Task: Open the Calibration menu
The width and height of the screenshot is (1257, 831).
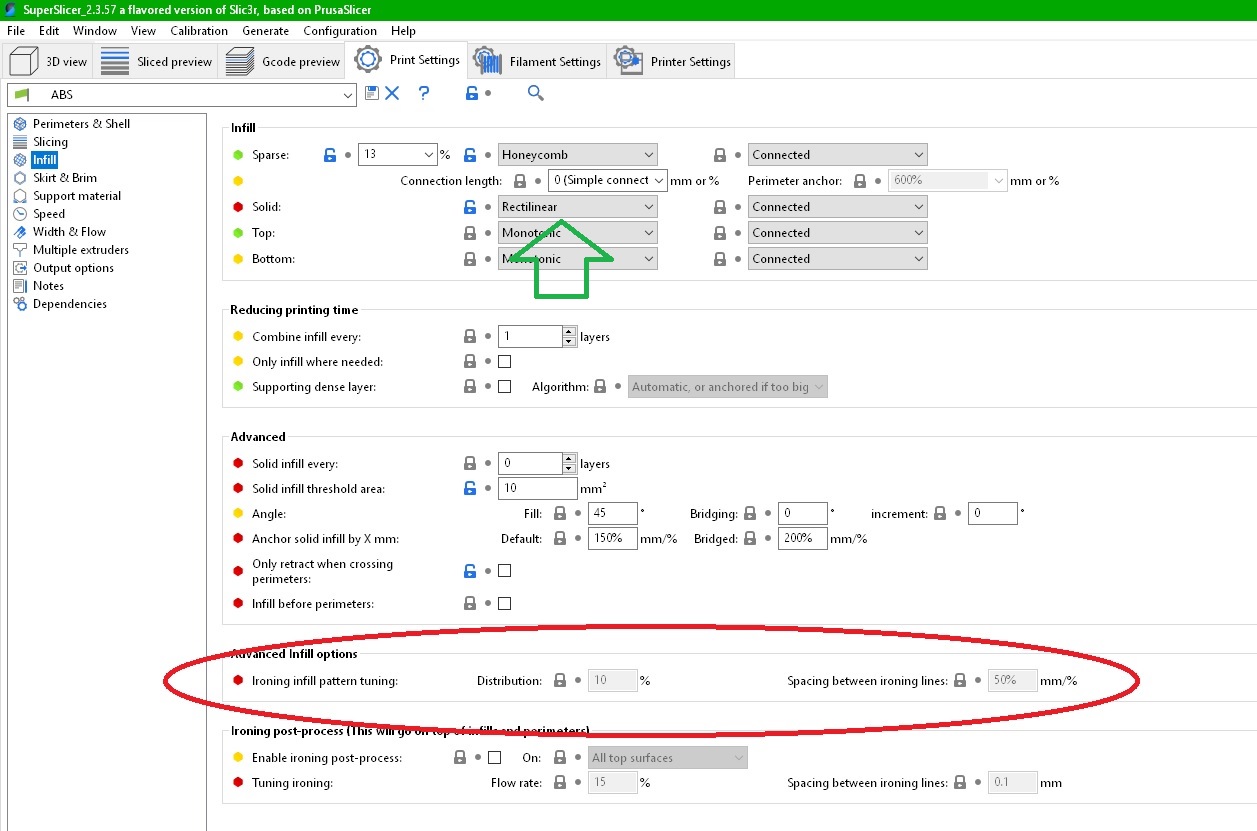Action: tap(199, 31)
